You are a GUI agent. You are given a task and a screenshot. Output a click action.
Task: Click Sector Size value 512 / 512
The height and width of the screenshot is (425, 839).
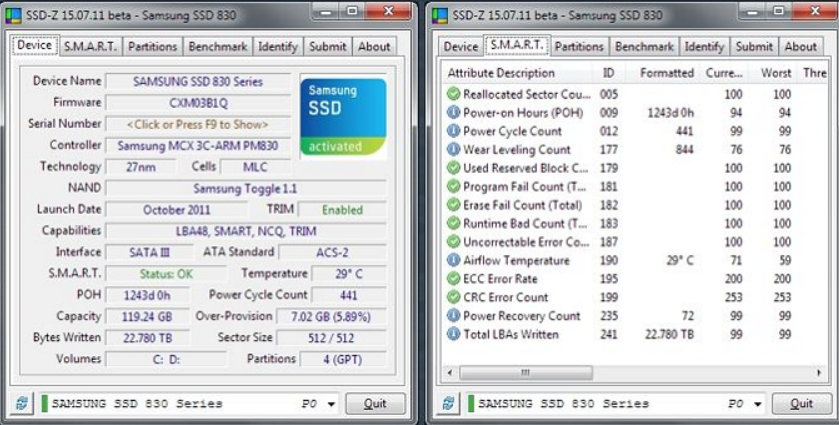331,338
